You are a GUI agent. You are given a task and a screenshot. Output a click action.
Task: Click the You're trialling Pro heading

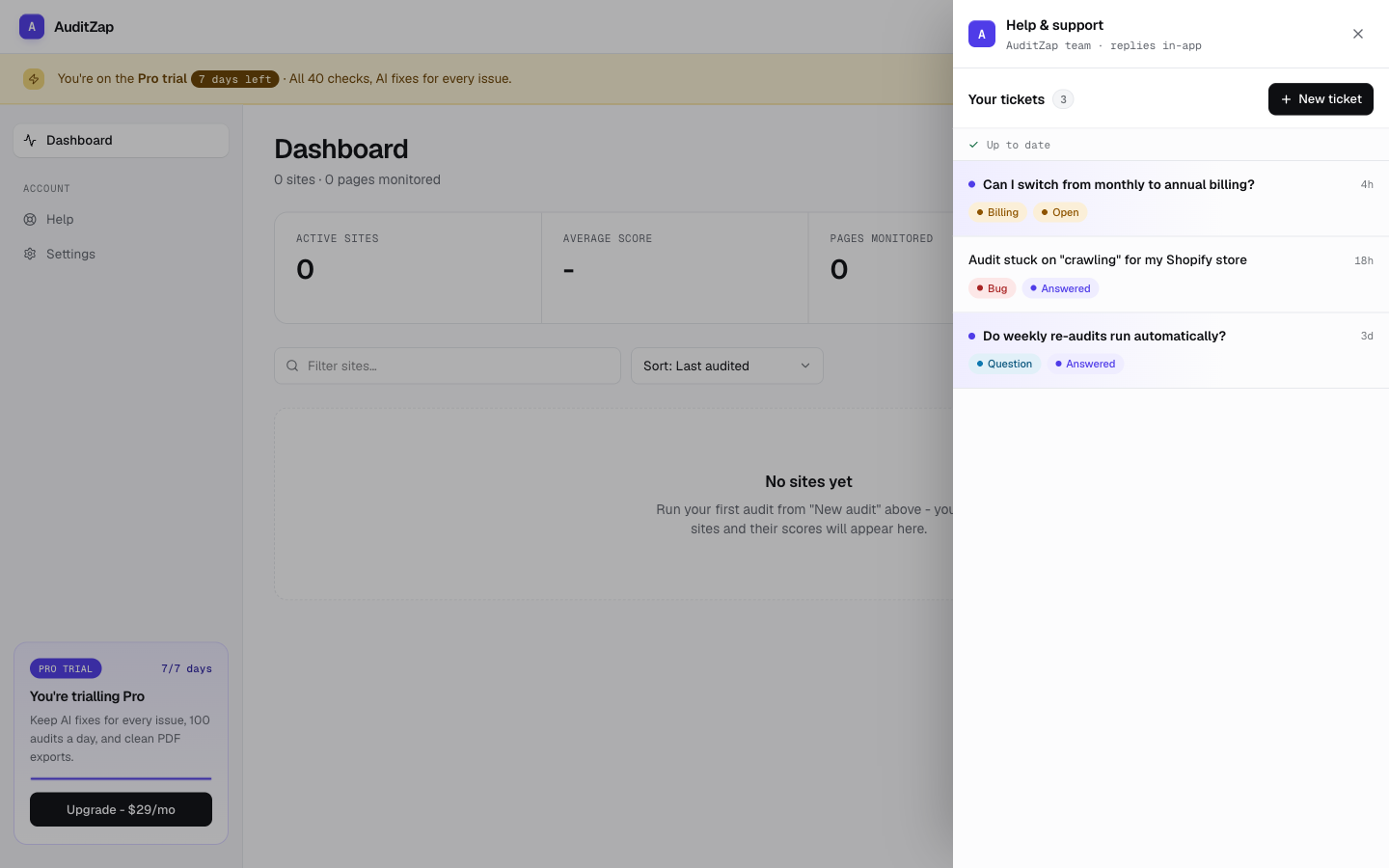tap(87, 696)
